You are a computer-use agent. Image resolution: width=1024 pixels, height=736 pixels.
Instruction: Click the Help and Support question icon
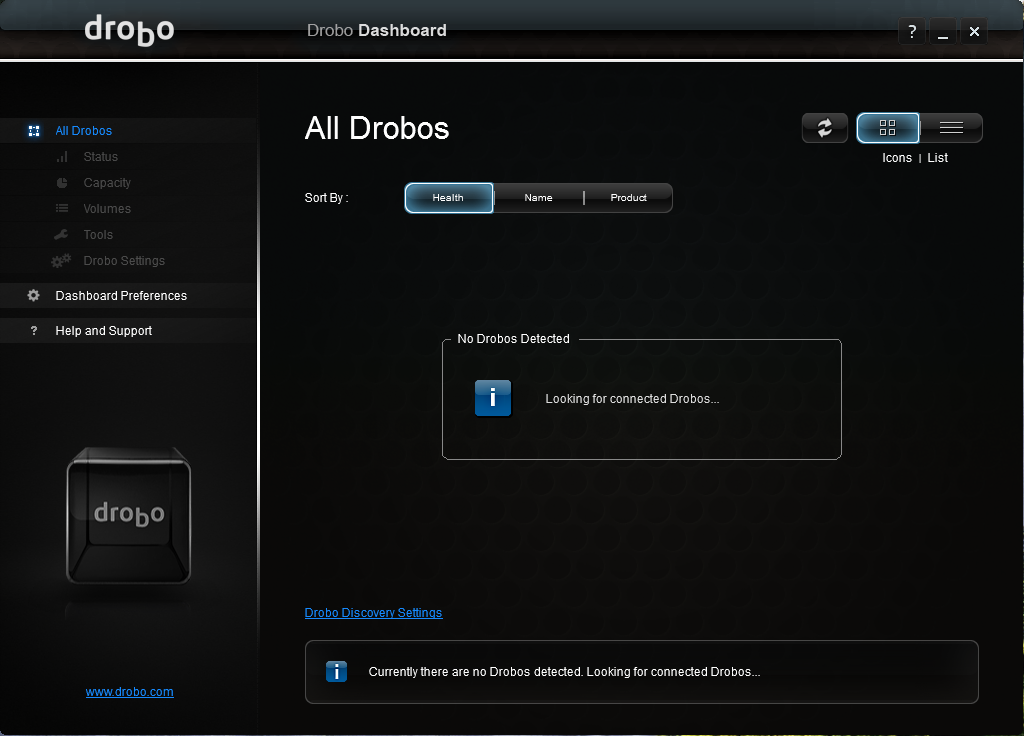pyautogui.click(x=34, y=331)
